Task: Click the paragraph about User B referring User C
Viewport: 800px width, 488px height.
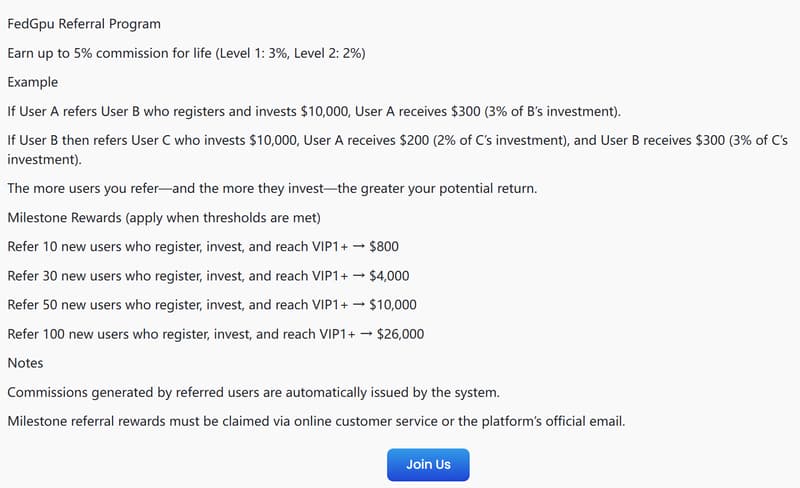Action: 397,150
